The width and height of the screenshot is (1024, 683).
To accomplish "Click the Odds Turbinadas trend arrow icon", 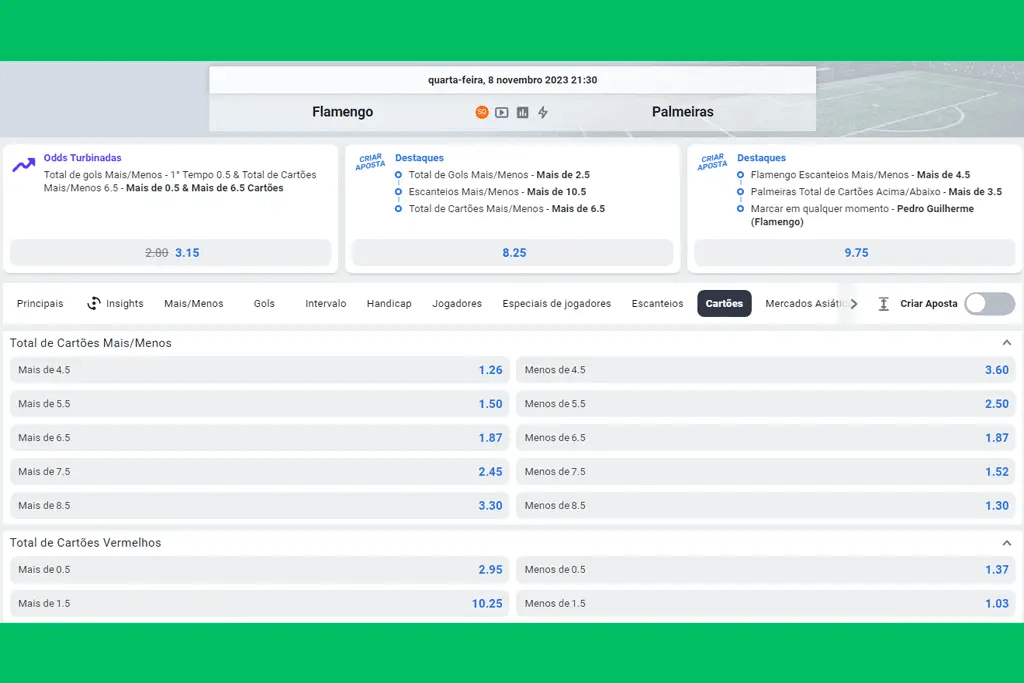I will (x=24, y=165).
